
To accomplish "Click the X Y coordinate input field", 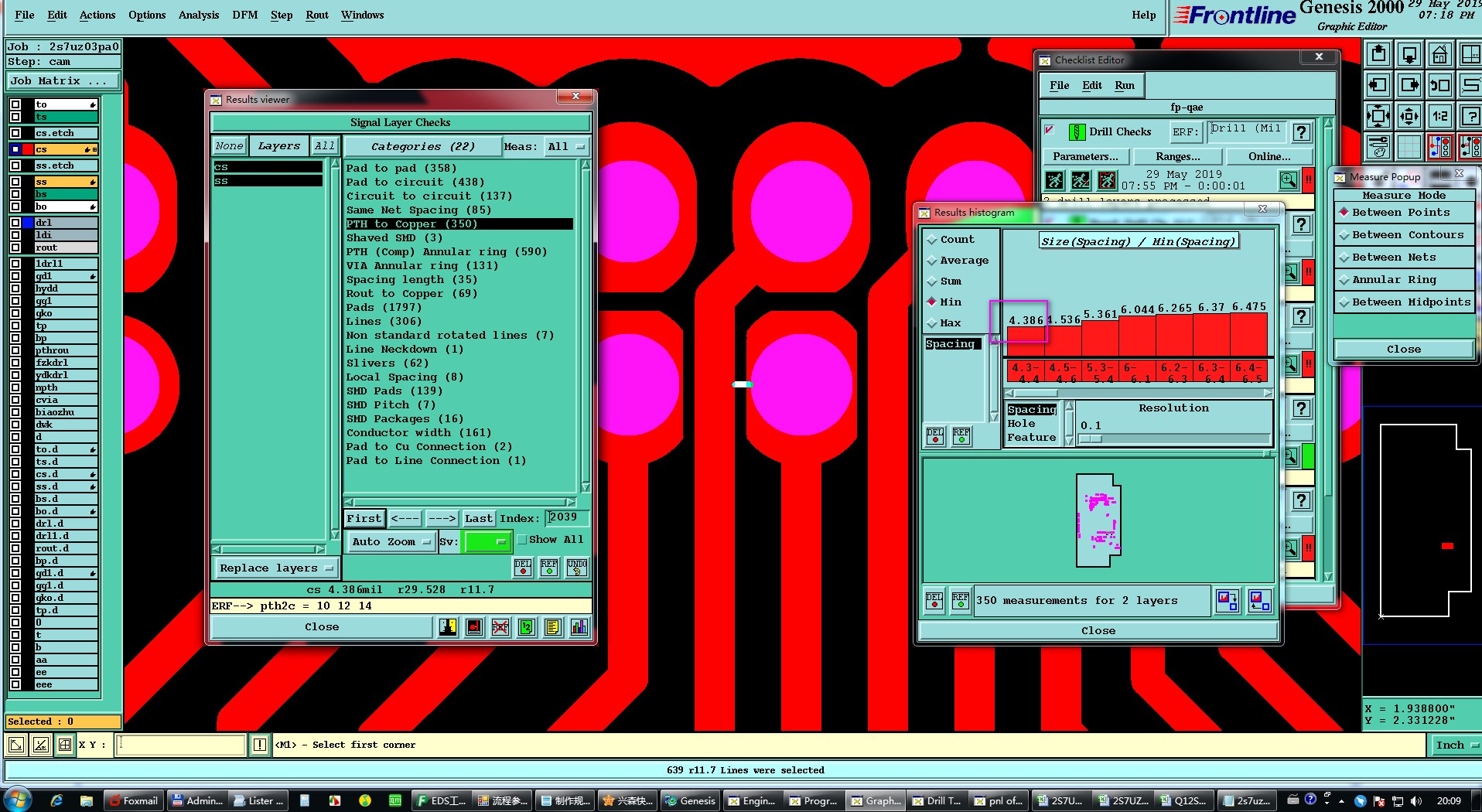I will pyautogui.click(x=181, y=745).
